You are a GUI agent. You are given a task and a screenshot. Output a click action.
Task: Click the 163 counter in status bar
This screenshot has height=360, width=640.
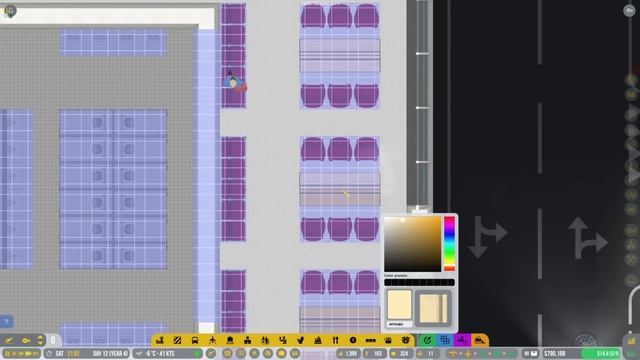click(375, 354)
